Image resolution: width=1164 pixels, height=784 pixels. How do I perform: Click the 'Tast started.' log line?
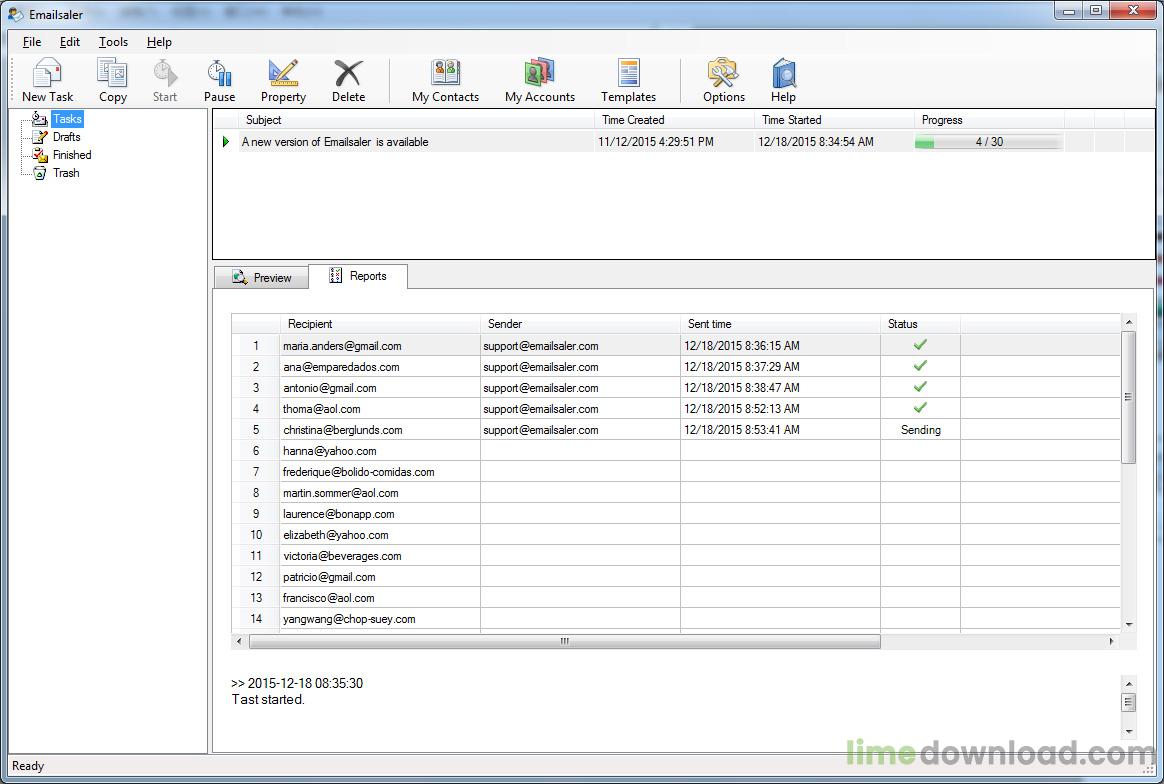(x=268, y=699)
